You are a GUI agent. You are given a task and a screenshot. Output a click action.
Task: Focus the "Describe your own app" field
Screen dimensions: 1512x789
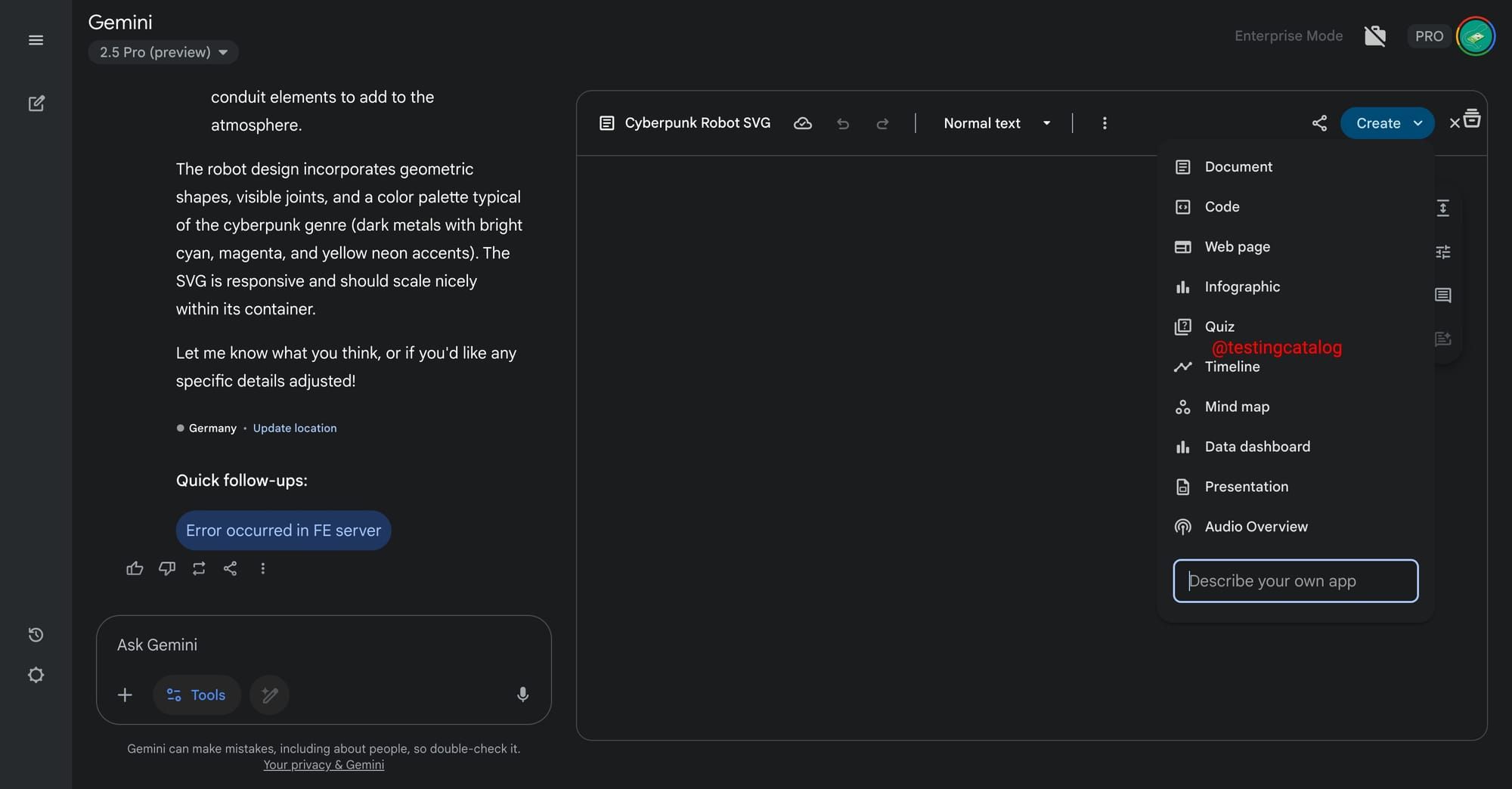(1296, 581)
